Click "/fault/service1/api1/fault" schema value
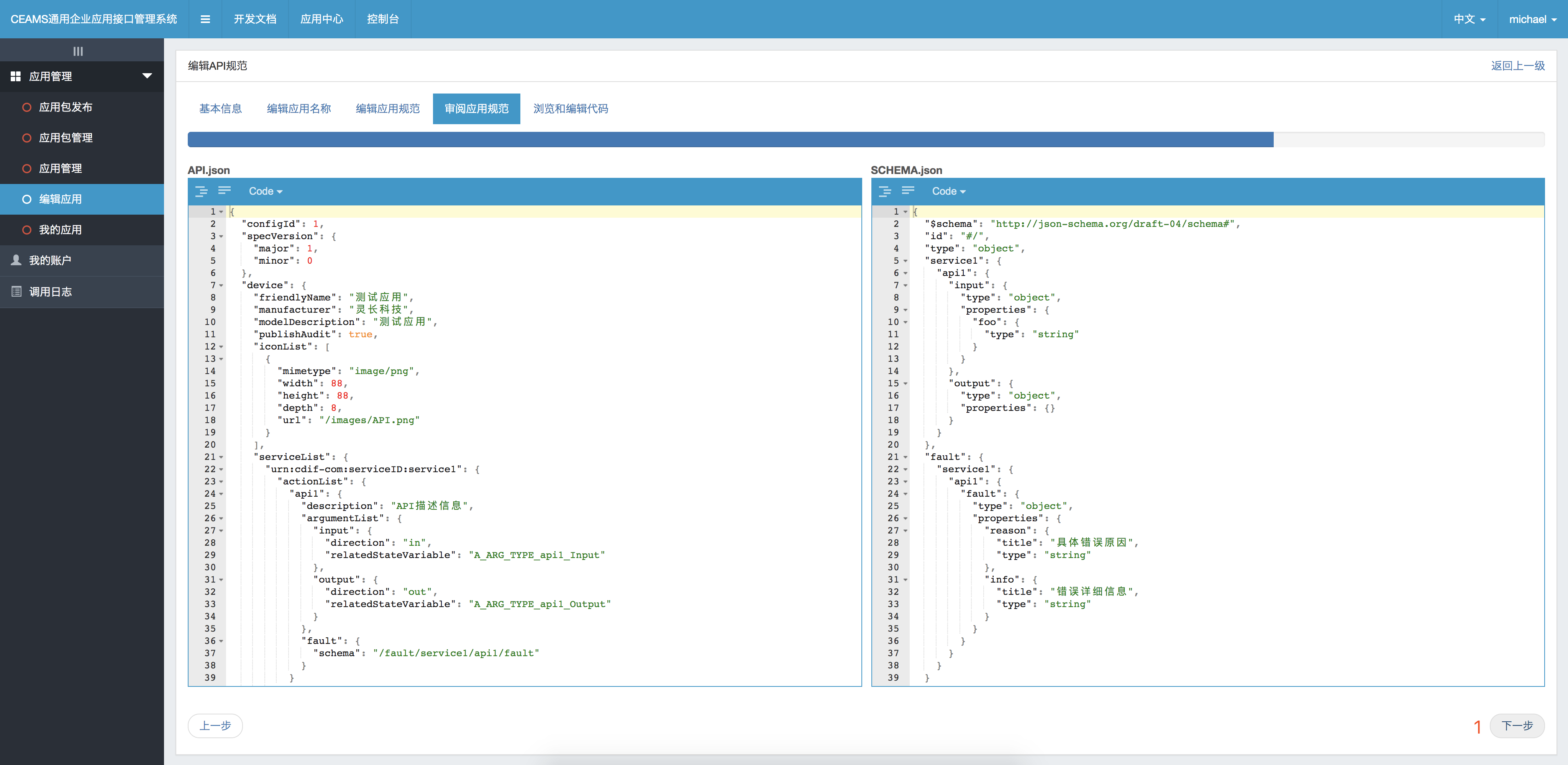 pyautogui.click(x=456, y=653)
